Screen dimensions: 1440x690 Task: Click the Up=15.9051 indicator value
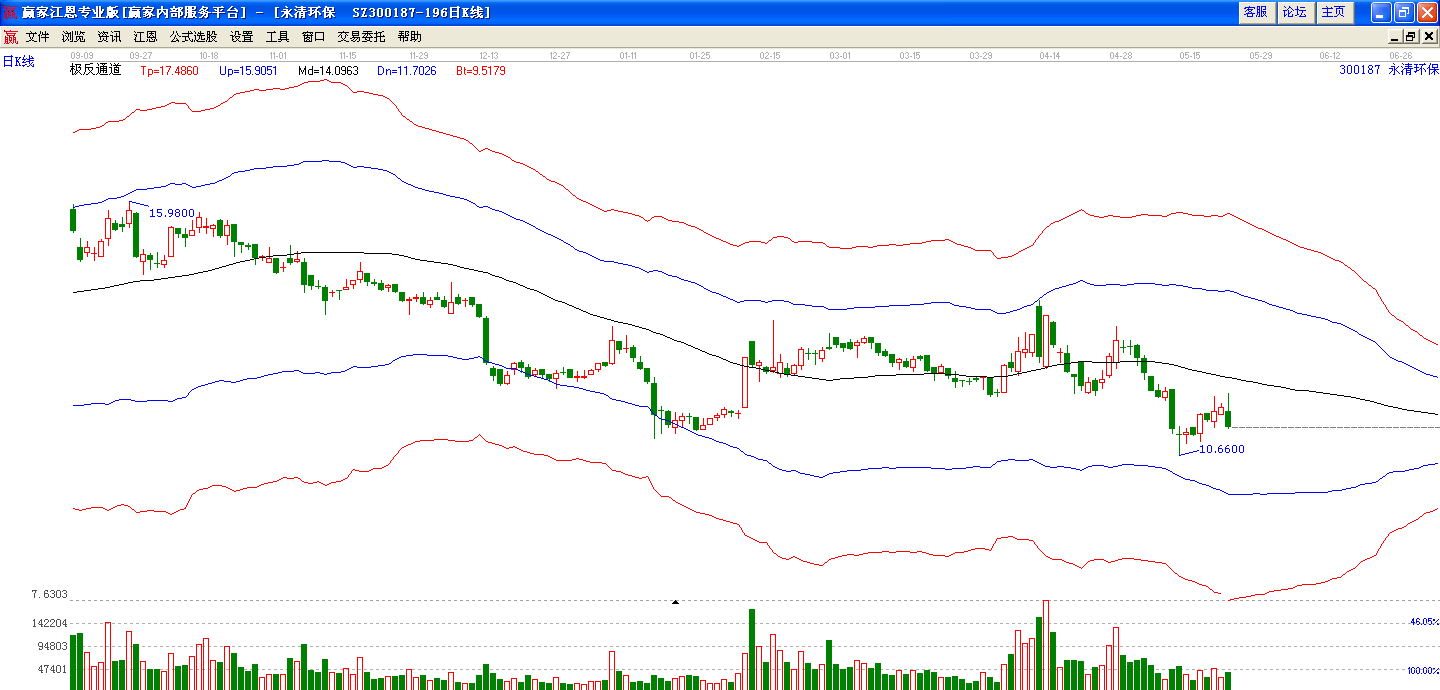click(249, 71)
